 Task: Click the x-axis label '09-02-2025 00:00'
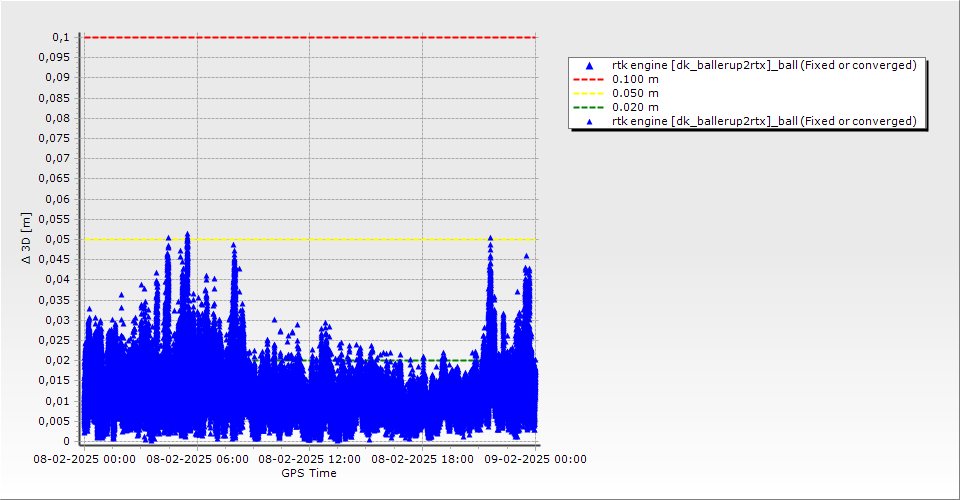click(x=536, y=459)
